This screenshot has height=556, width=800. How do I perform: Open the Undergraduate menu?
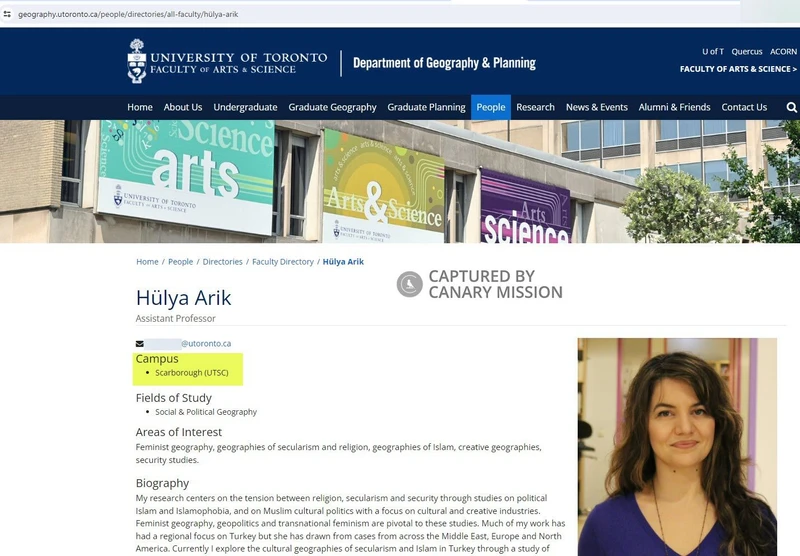245,107
